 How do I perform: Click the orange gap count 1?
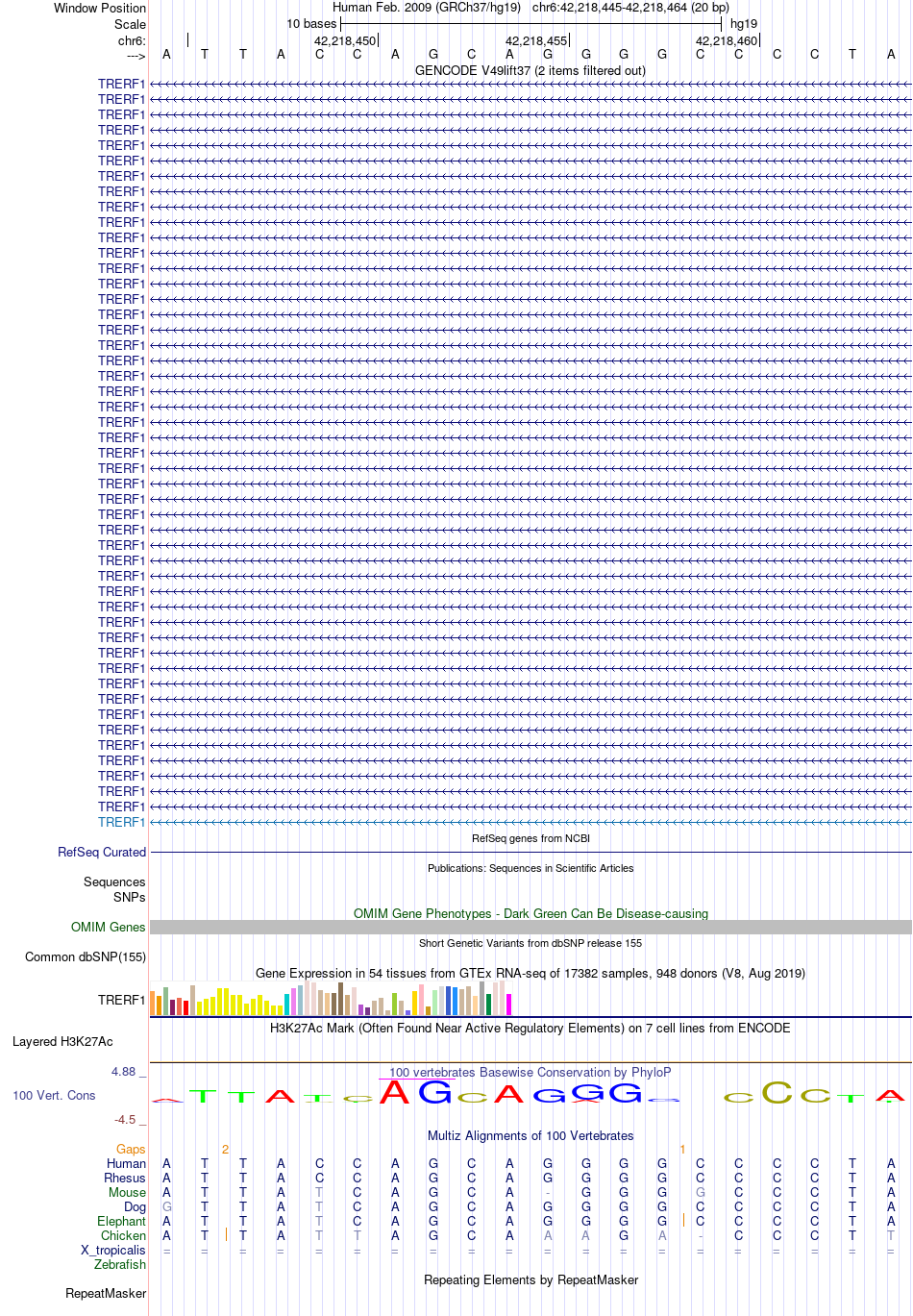pyautogui.click(x=682, y=1149)
